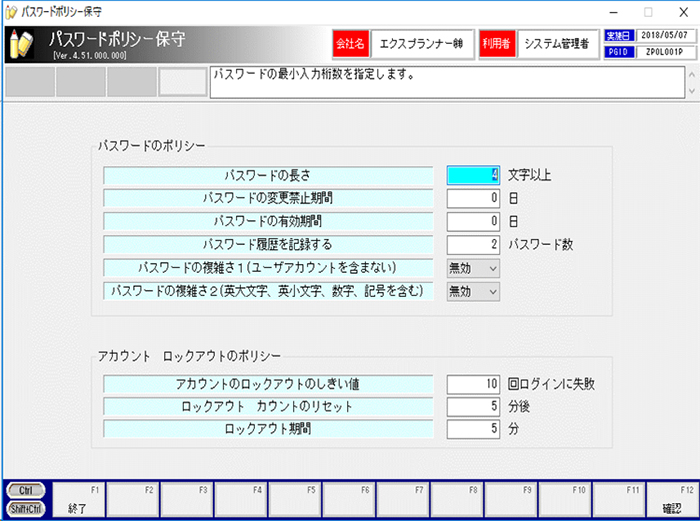Viewport: 700px width, 521px height.
Task: Click the パスワードの変更禁止期間 days field
Action: click(x=473, y=198)
